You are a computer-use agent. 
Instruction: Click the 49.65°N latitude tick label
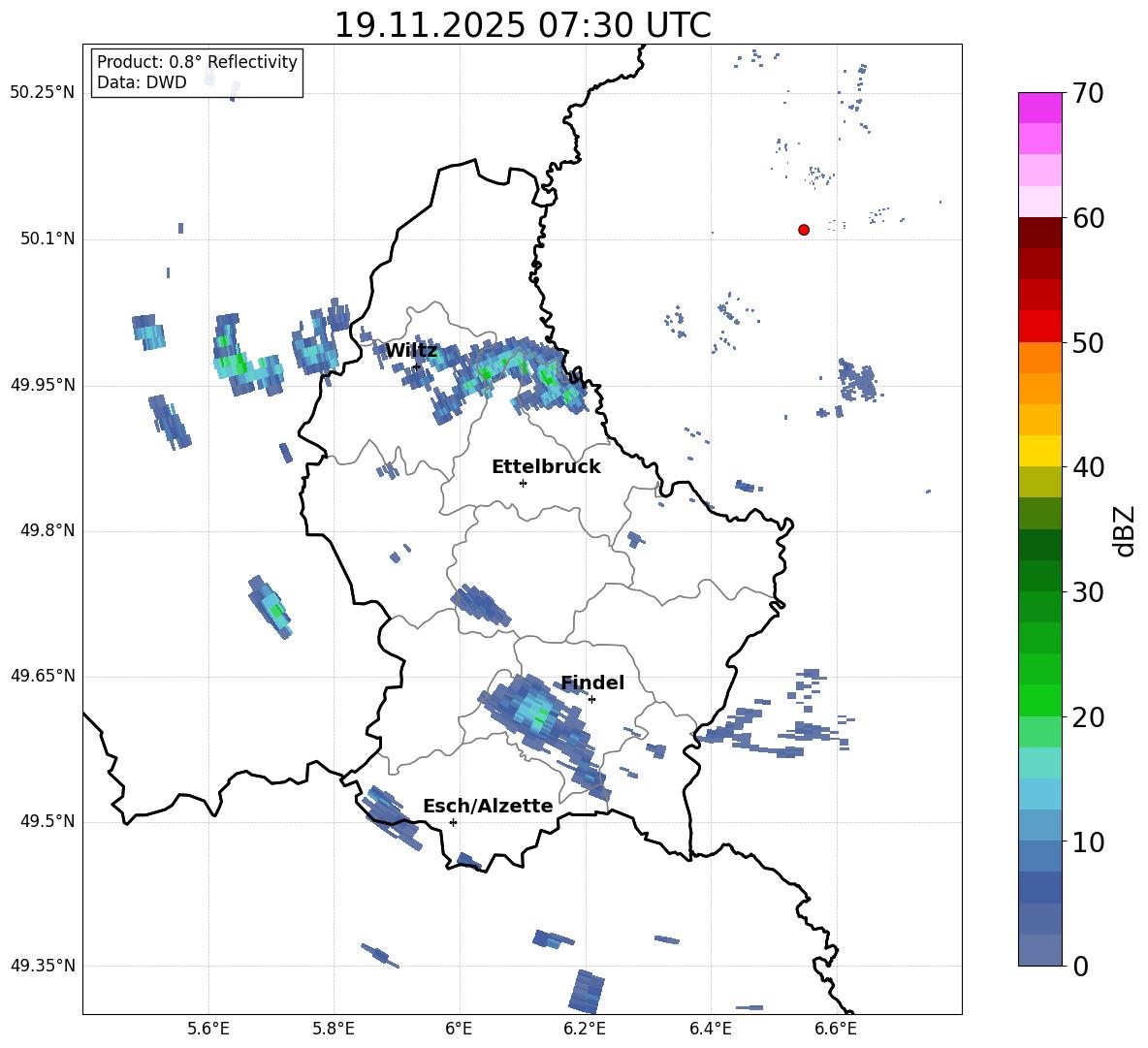click(x=43, y=676)
